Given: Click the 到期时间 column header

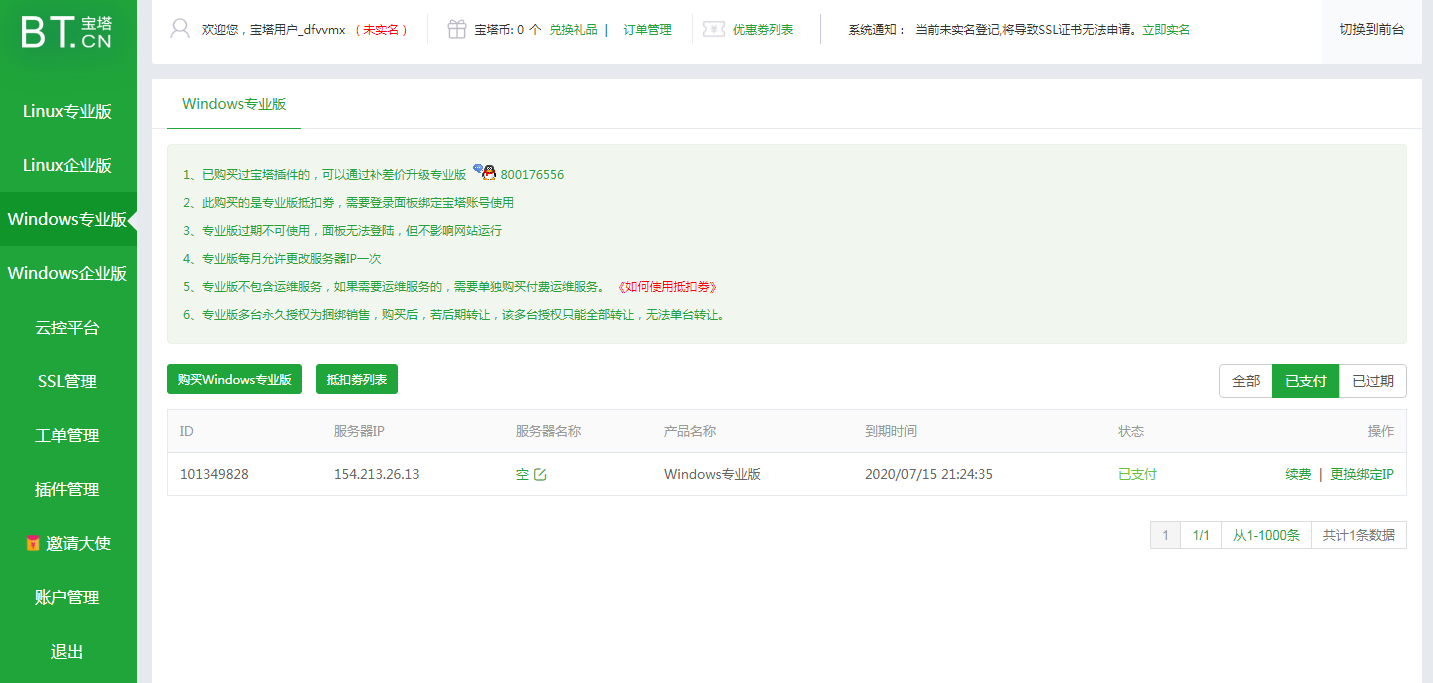Looking at the screenshot, I should 891,431.
